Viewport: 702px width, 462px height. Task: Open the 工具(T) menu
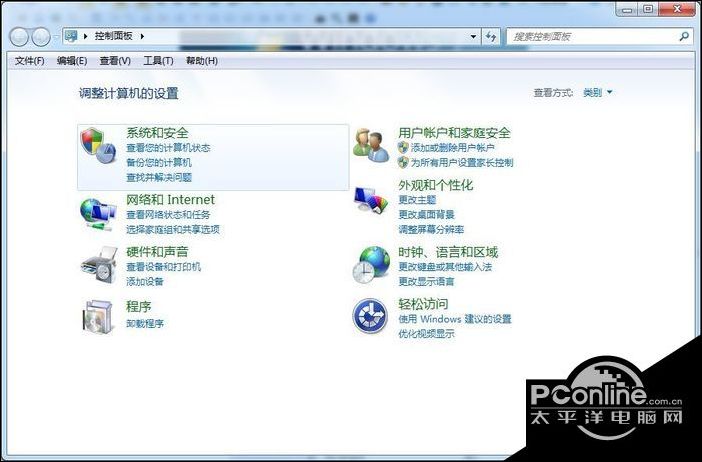click(x=158, y=61)
